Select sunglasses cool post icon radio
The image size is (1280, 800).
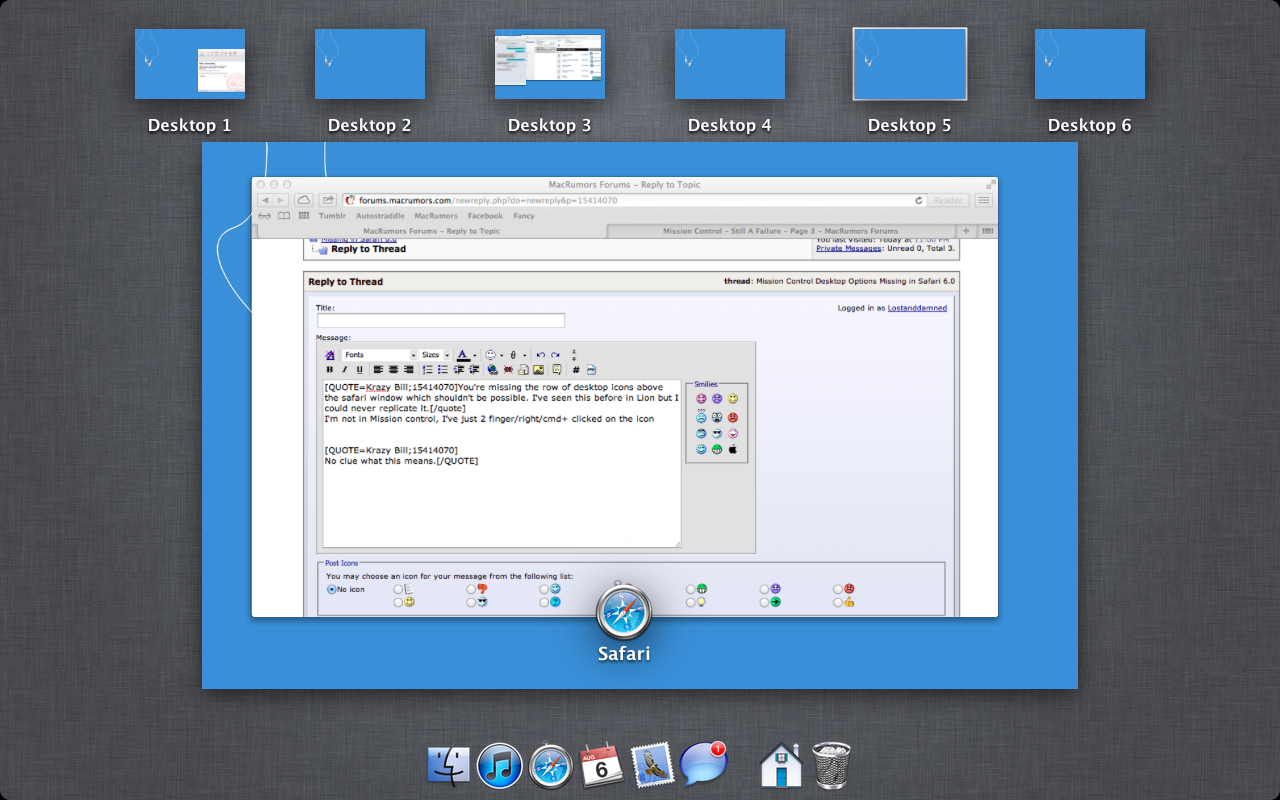point(471,602)
